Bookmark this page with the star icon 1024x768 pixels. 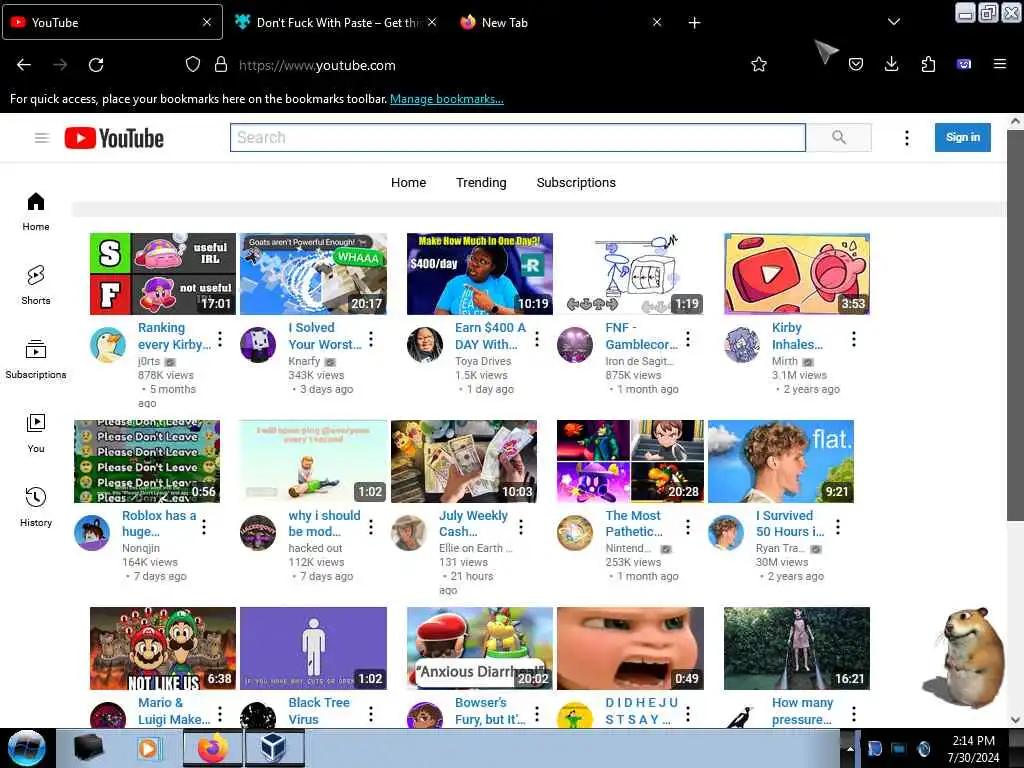(x=759, y=65)
